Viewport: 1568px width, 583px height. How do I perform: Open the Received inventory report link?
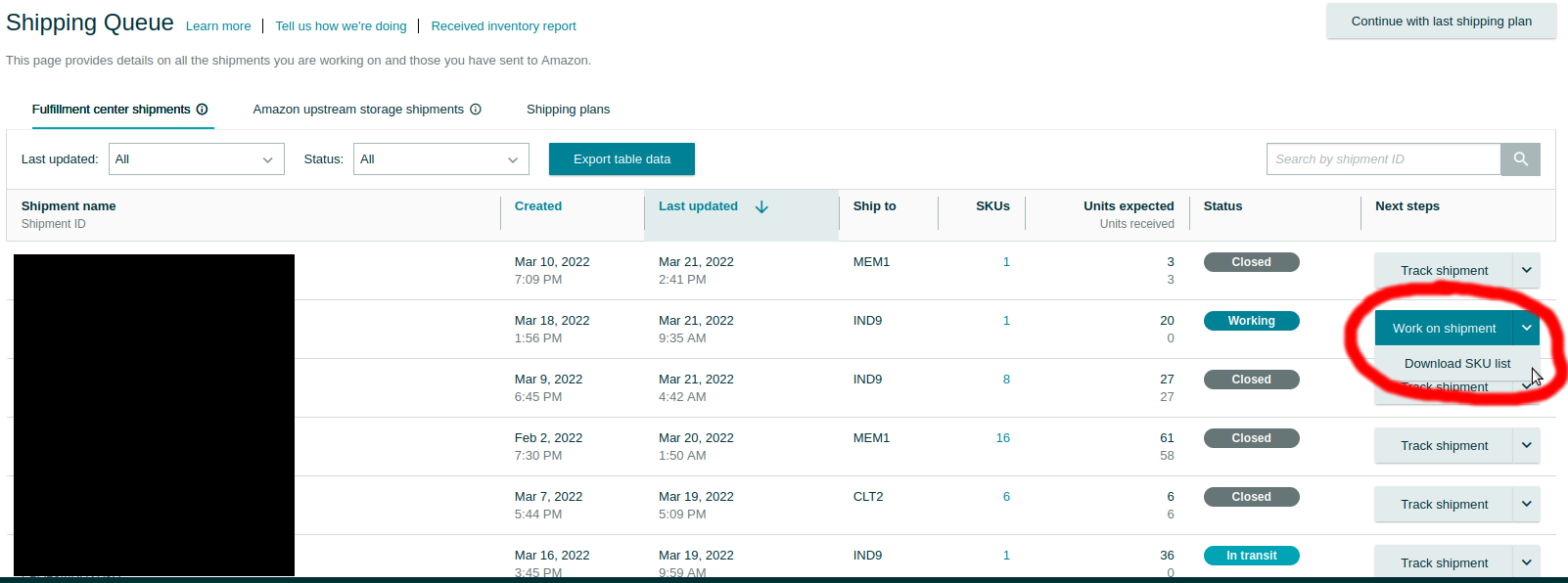click(x=503, y=26)
